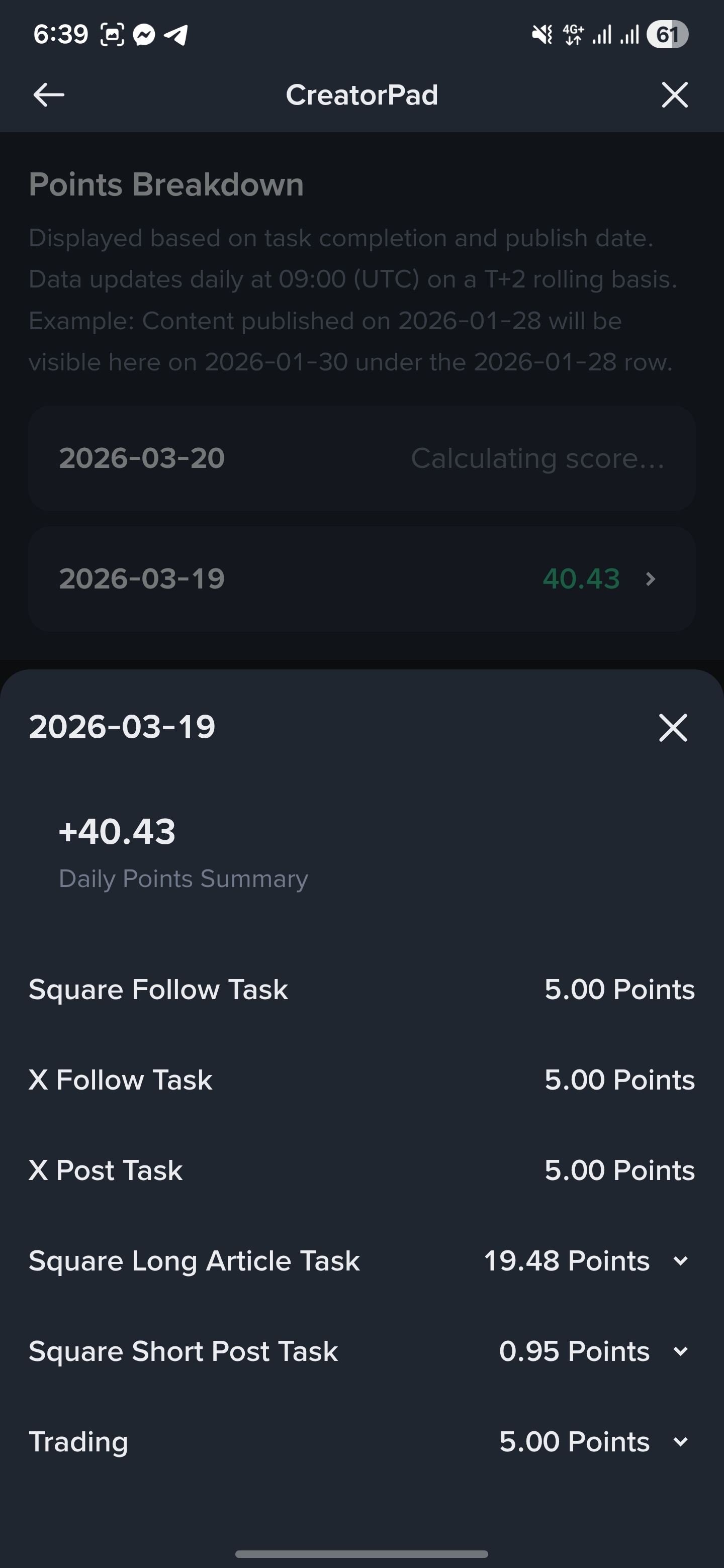Select the Square Follow Task row

[x=361, y=989]
